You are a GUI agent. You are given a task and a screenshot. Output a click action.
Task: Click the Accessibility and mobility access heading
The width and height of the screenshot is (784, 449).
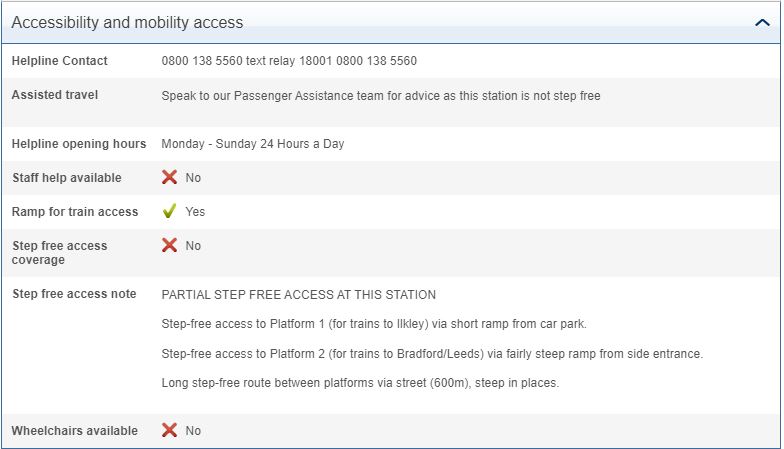coord(127,22)
